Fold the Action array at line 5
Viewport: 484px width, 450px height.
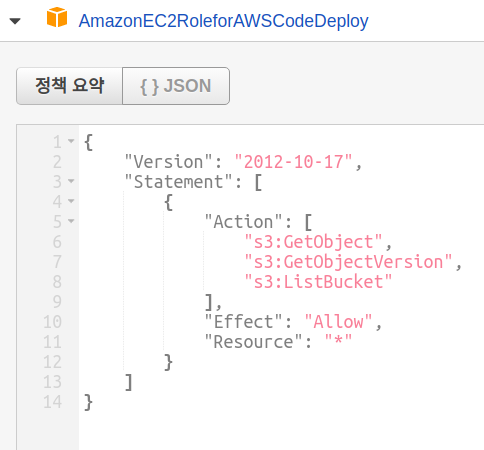(71, 221)
